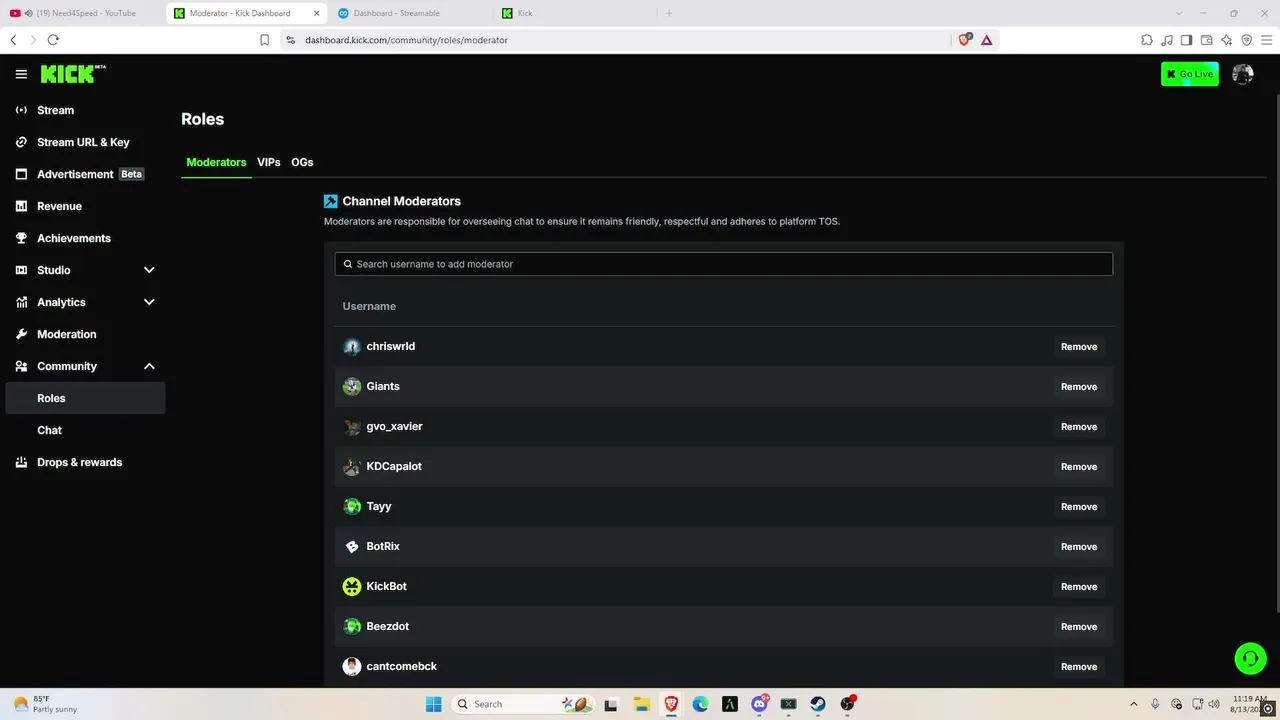Open the browser tab search dropdown arrow
Viewport: 1280px width, 720px height.
click(x=1181, y=13)
